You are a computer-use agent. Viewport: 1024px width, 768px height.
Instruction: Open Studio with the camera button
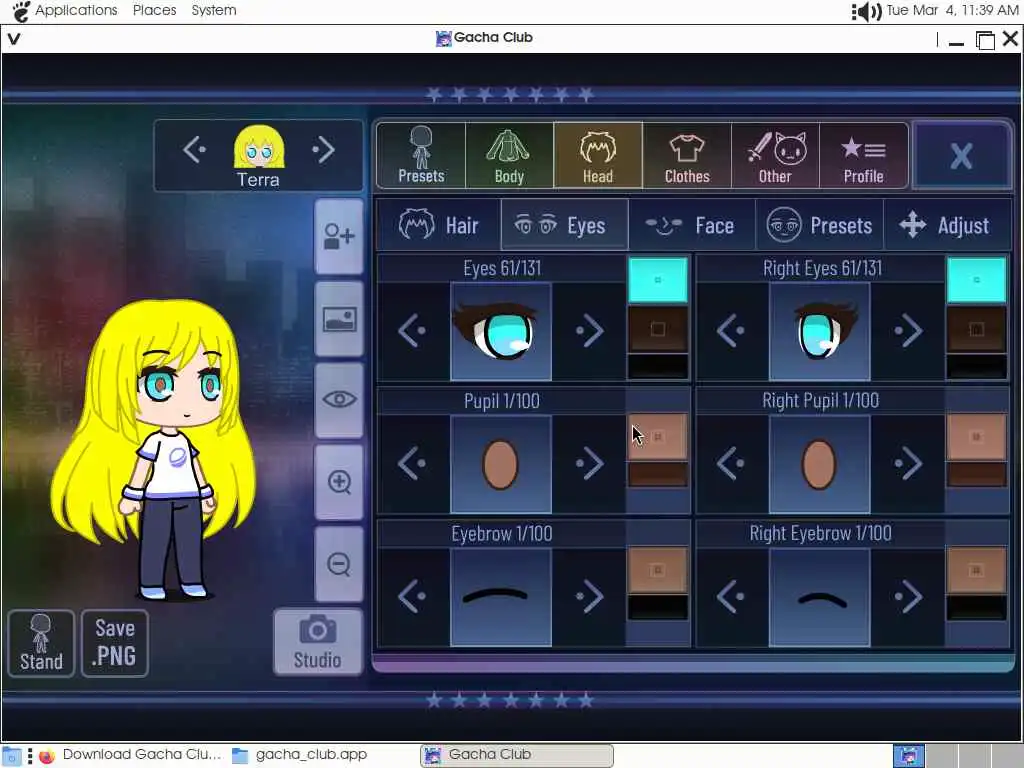point(317,642)
